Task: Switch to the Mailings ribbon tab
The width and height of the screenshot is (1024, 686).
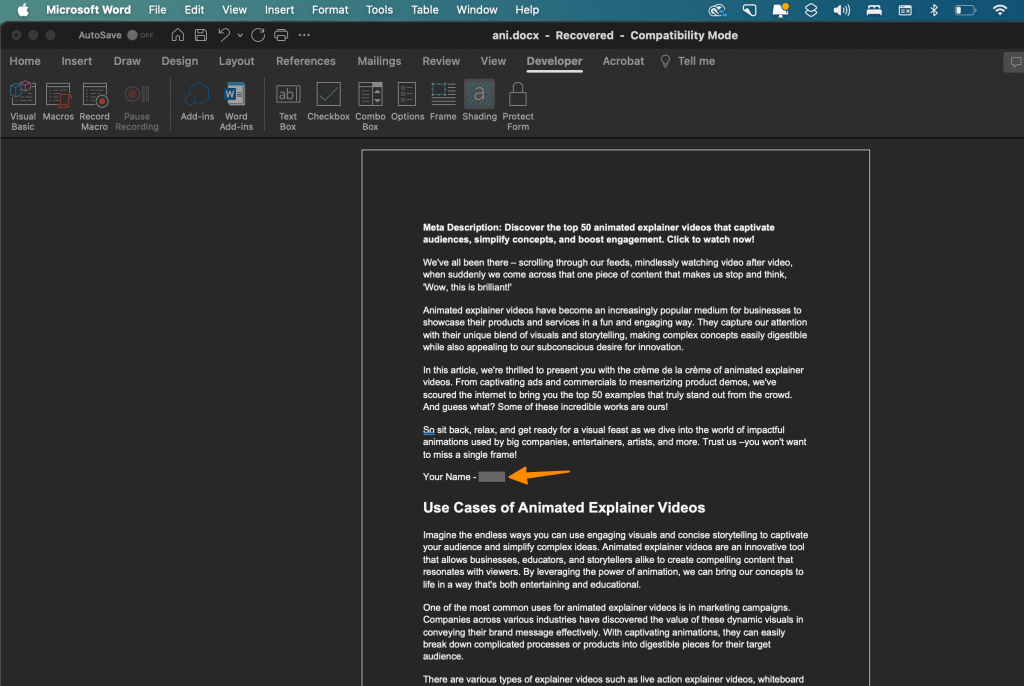Action: [x=379, y=61]
